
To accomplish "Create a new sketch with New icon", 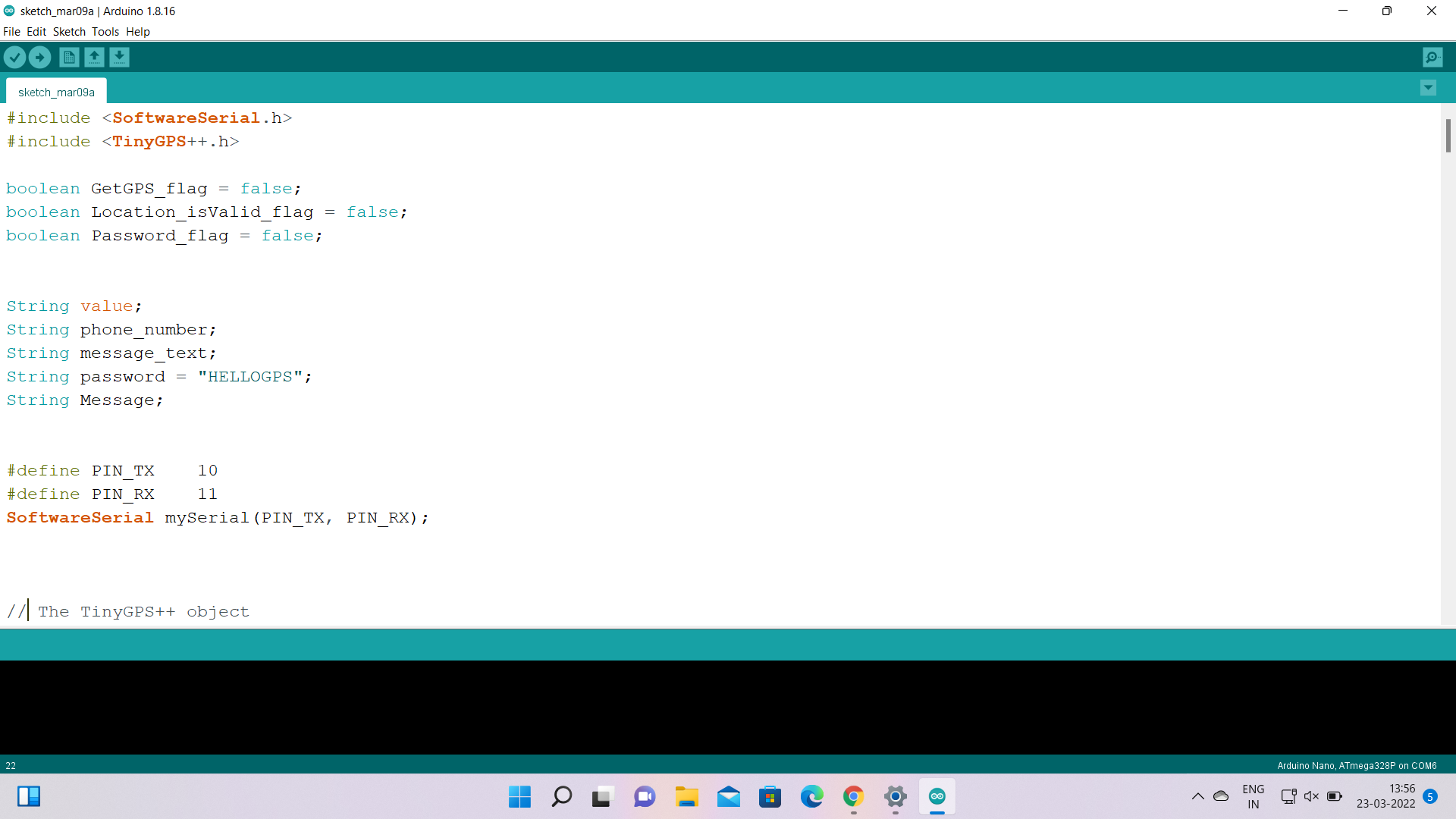I will click(x=69, y=57).
